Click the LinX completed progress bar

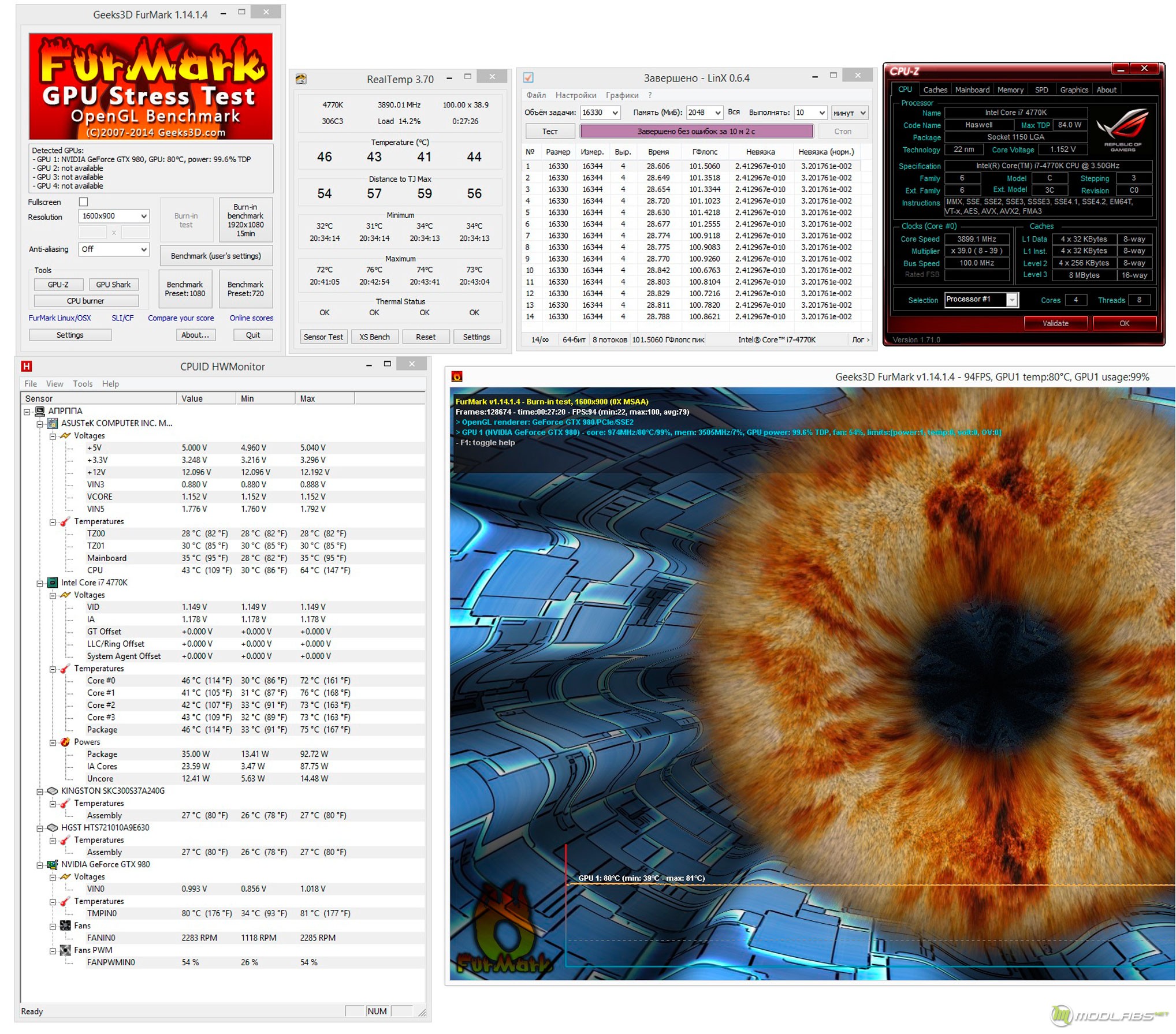pyautogui.click(x=696, y=132)
